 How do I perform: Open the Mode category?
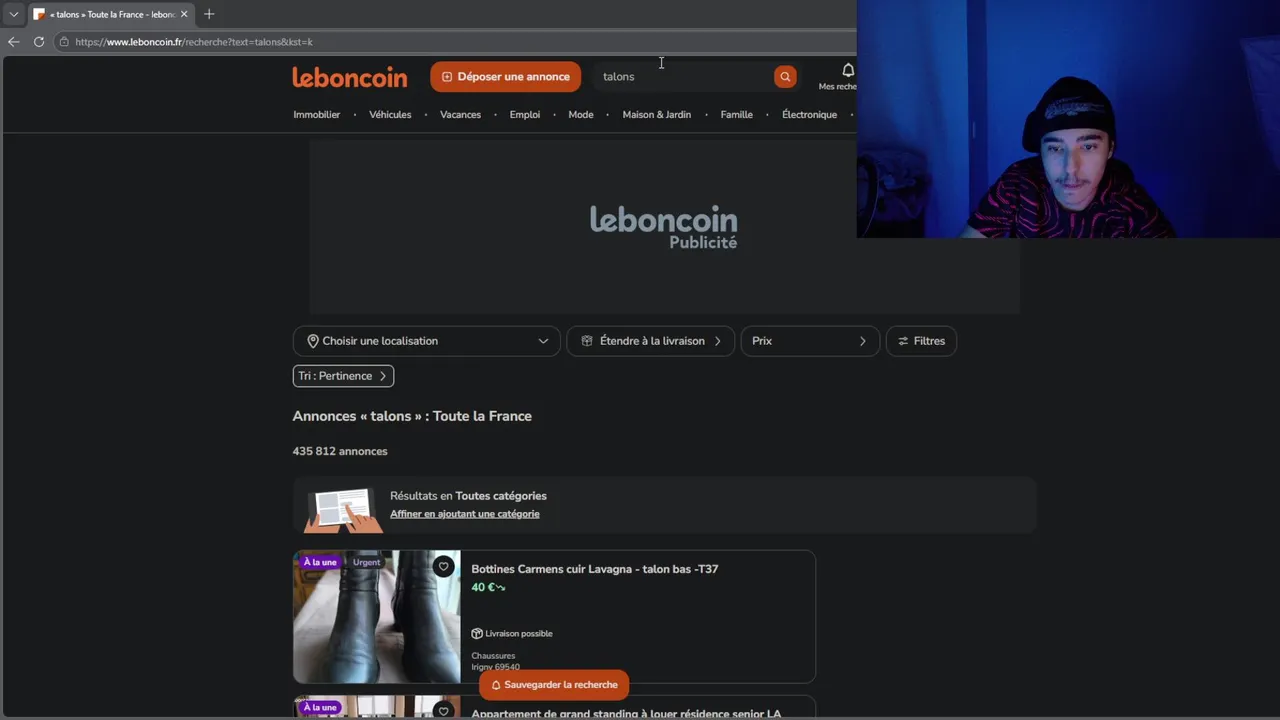click(581, 115)
